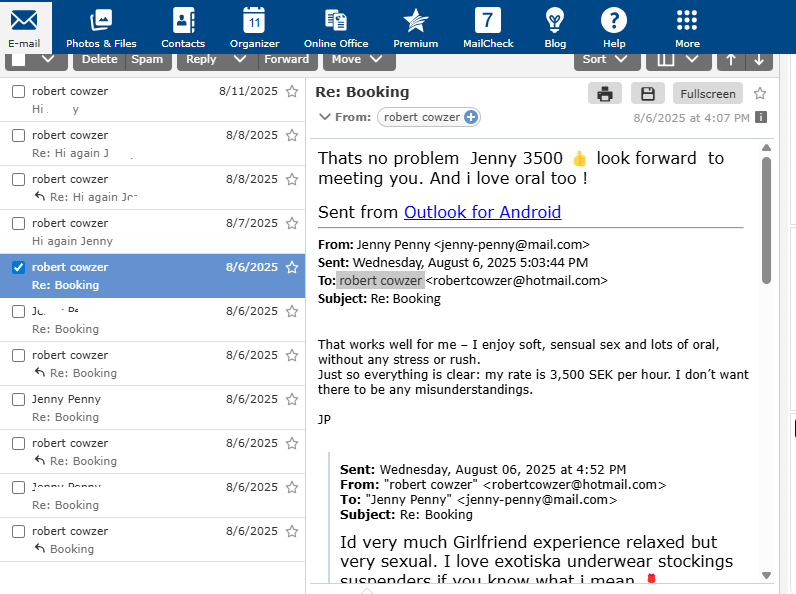Screen dimensions: 796x594
Task: Tick the checkbox for the 8/11/2025 email
Action: (x=18, y=91)
